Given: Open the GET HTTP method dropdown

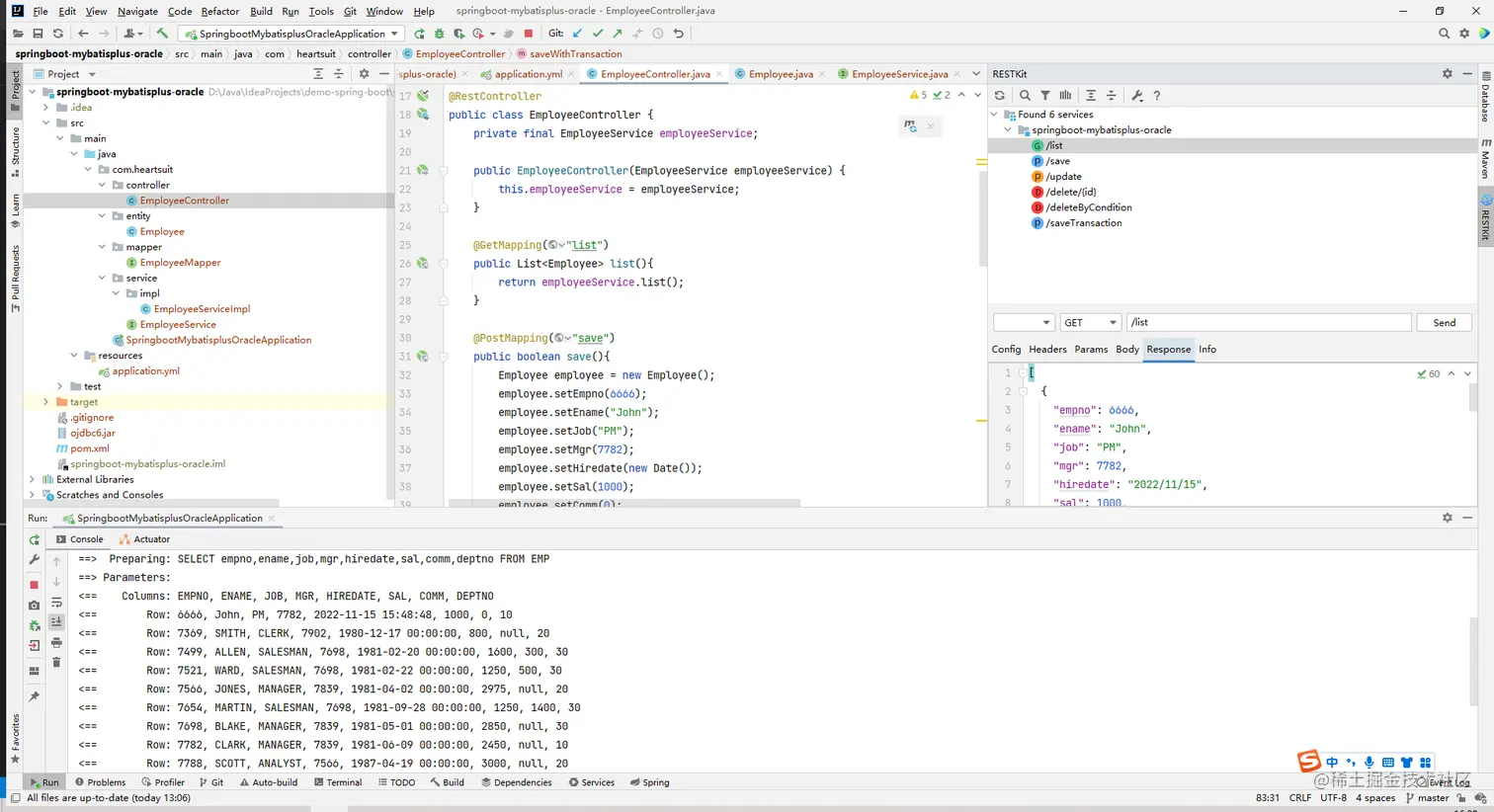Looking at the screenshot, I should [x=1090, y=323].
